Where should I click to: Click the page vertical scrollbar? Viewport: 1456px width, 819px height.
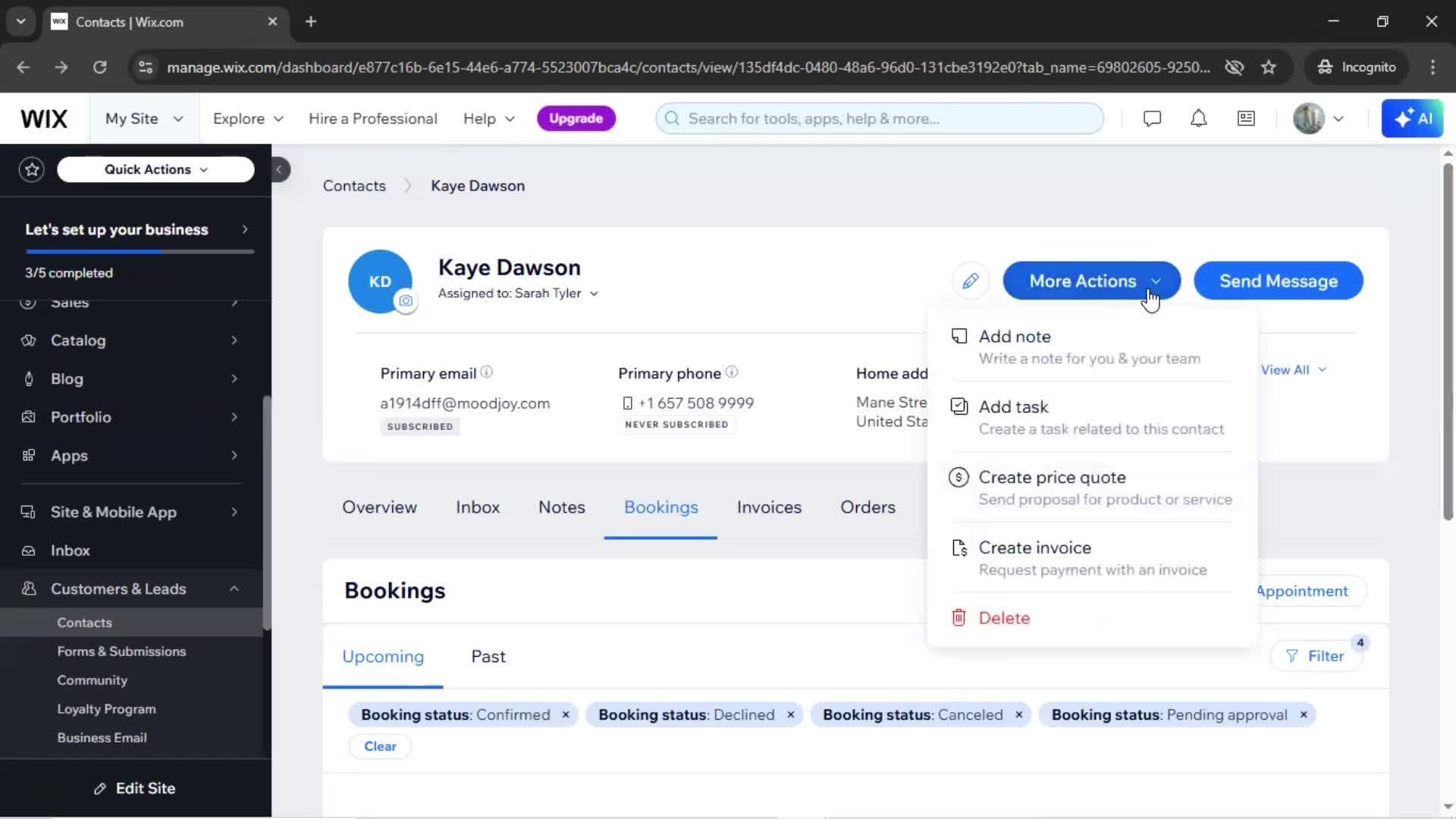(x=1448, y=341)
